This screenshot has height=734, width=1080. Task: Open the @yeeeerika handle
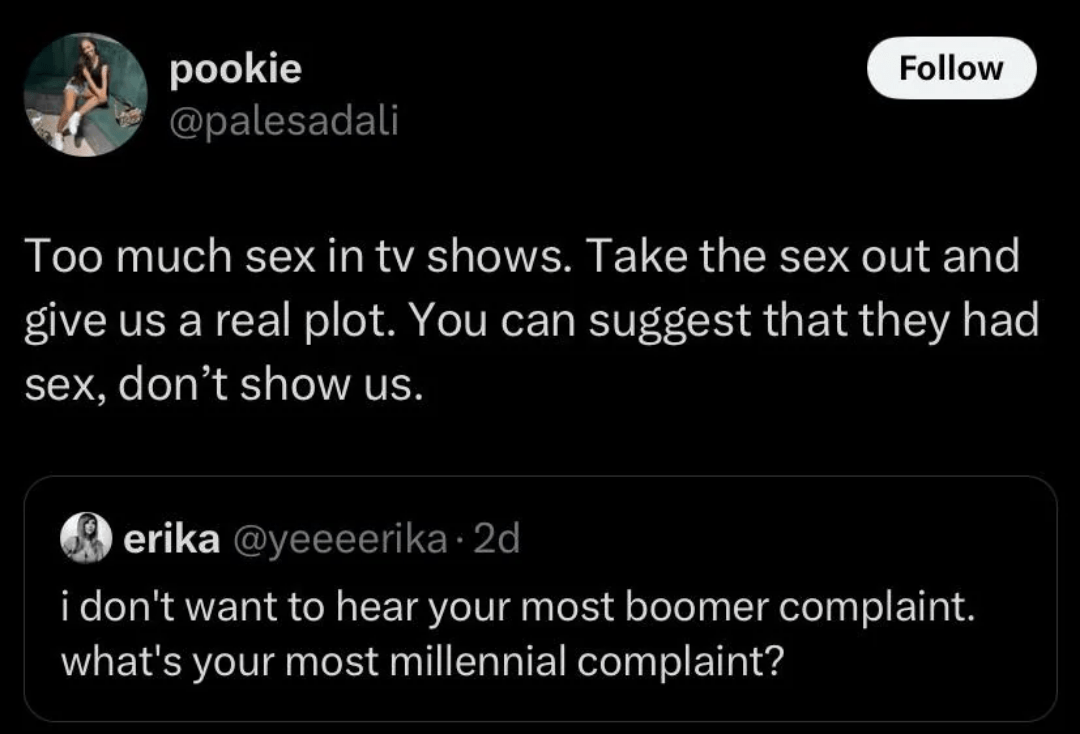[x=338, y=540]
